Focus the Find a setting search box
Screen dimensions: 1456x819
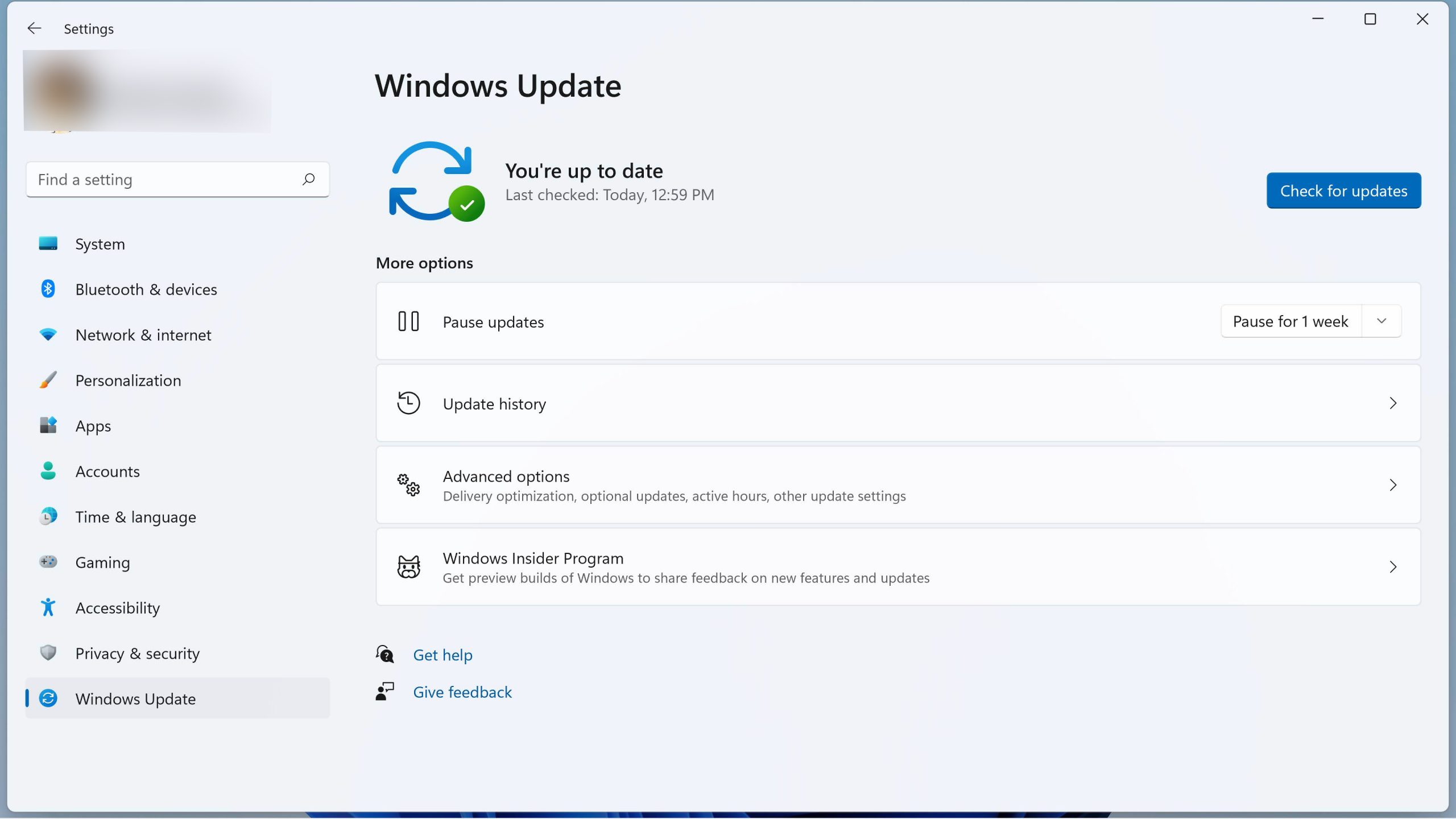point(177,180)
